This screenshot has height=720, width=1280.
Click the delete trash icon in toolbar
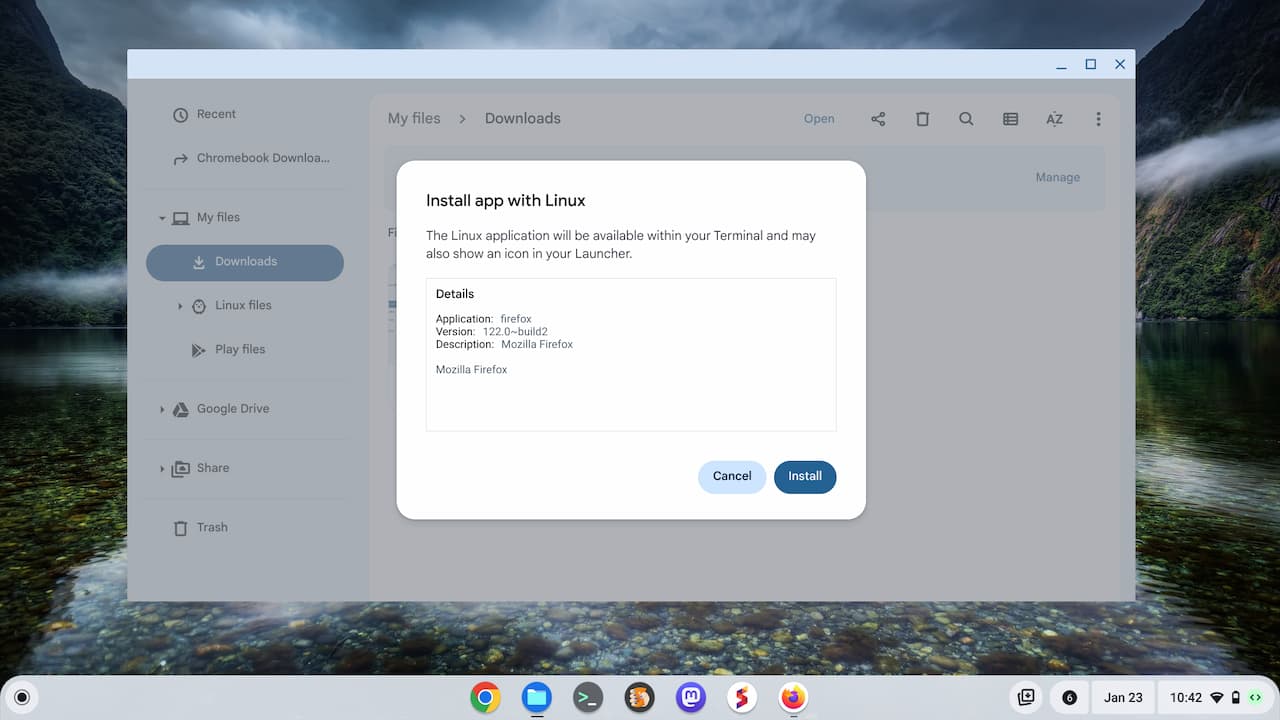[x=922, y=119]
